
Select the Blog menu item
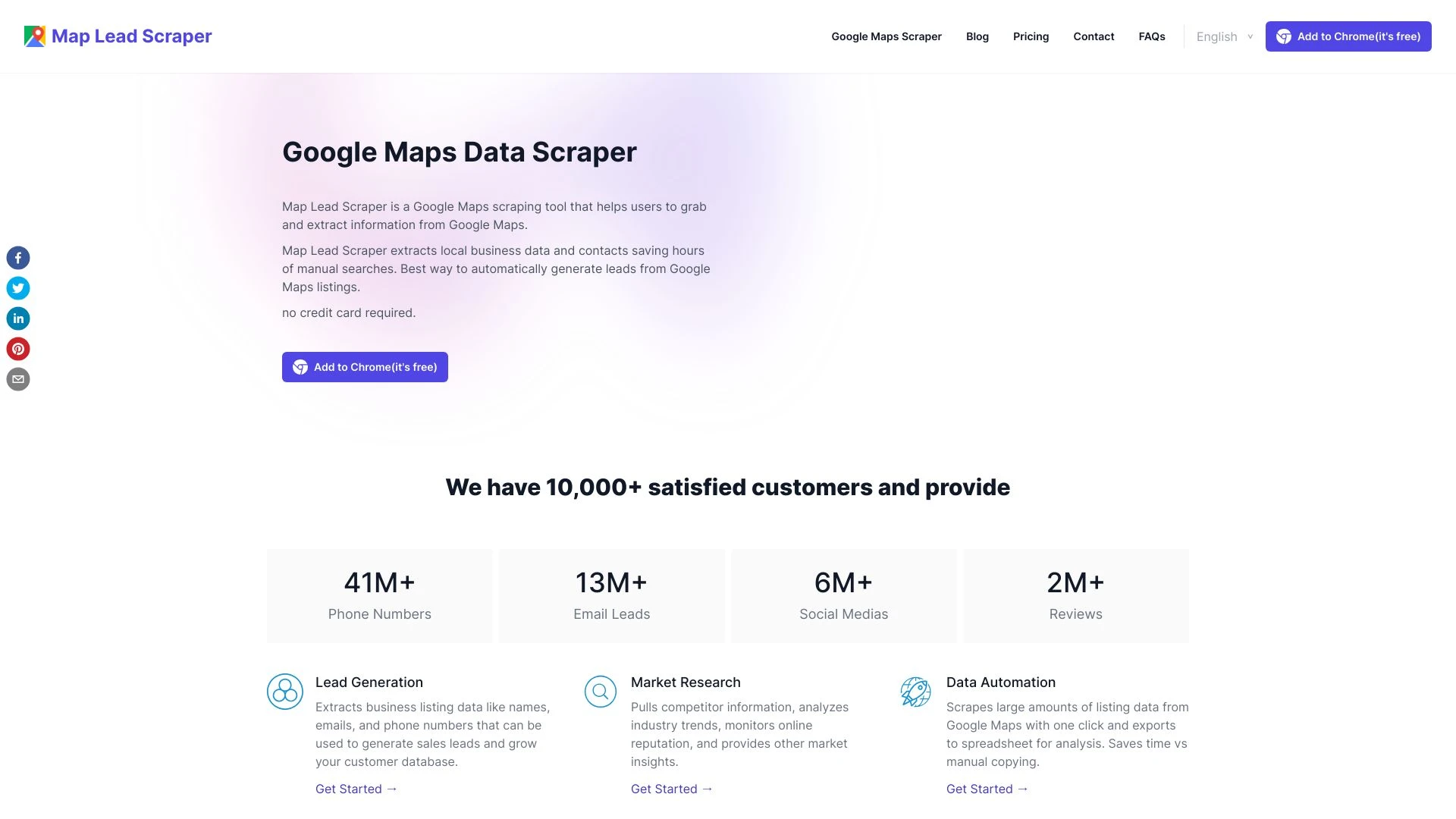tap(977, 36)
